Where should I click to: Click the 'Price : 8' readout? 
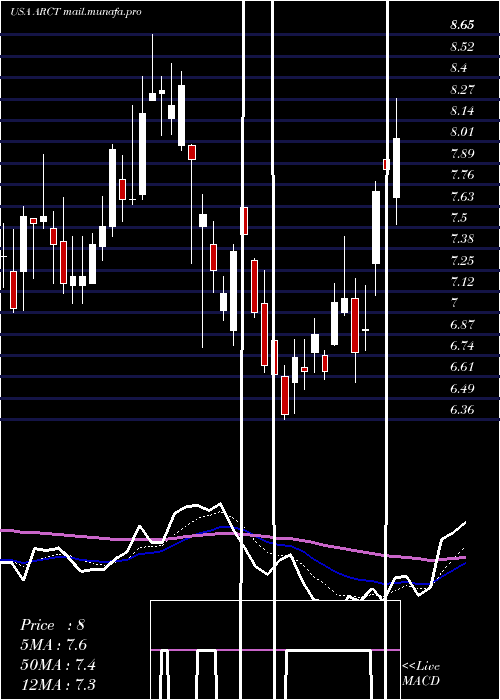pos(52,625)
